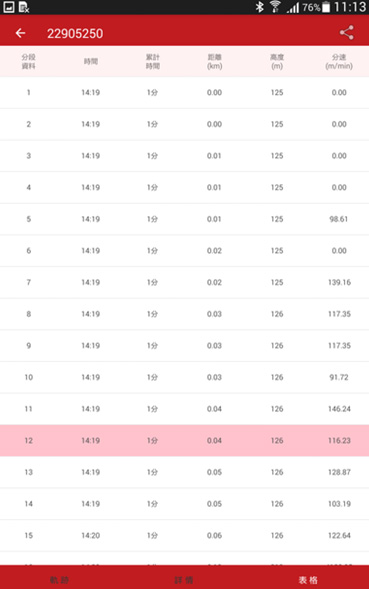Tap the signal strength icon

[293, 8]
